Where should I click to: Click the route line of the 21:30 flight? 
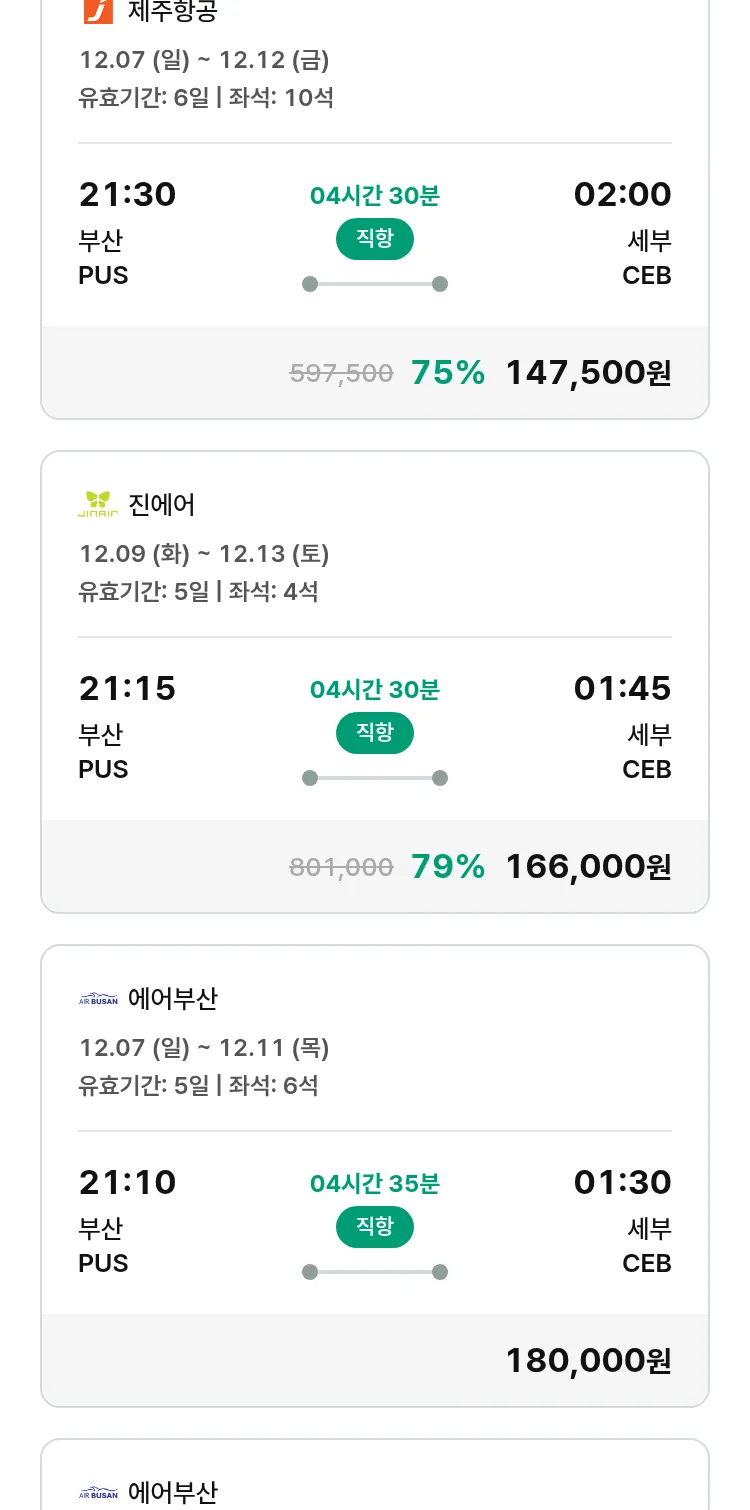[x=375, y=284]
